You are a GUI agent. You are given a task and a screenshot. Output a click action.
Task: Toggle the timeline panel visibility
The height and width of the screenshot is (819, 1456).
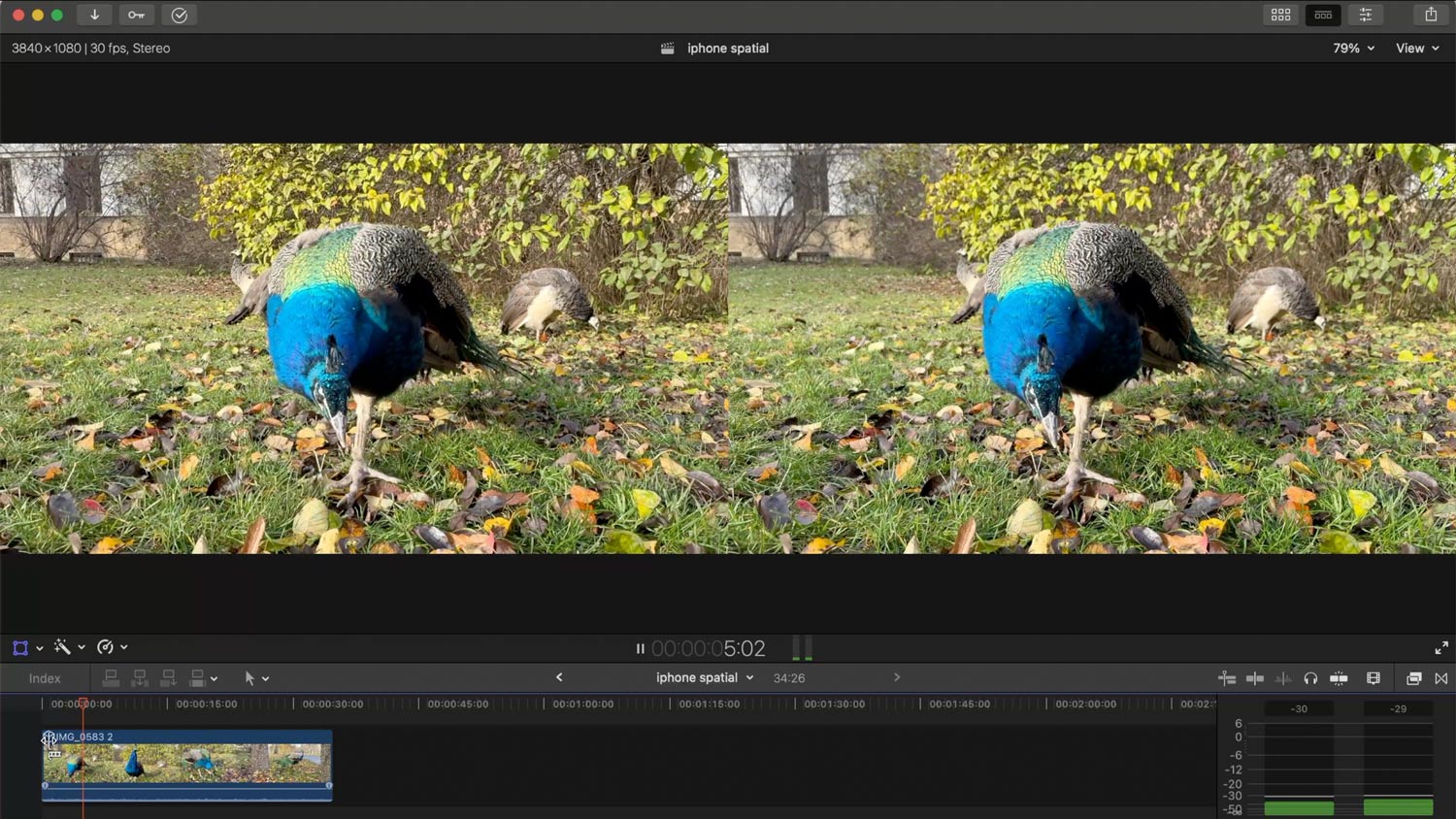click(1323, 15)
